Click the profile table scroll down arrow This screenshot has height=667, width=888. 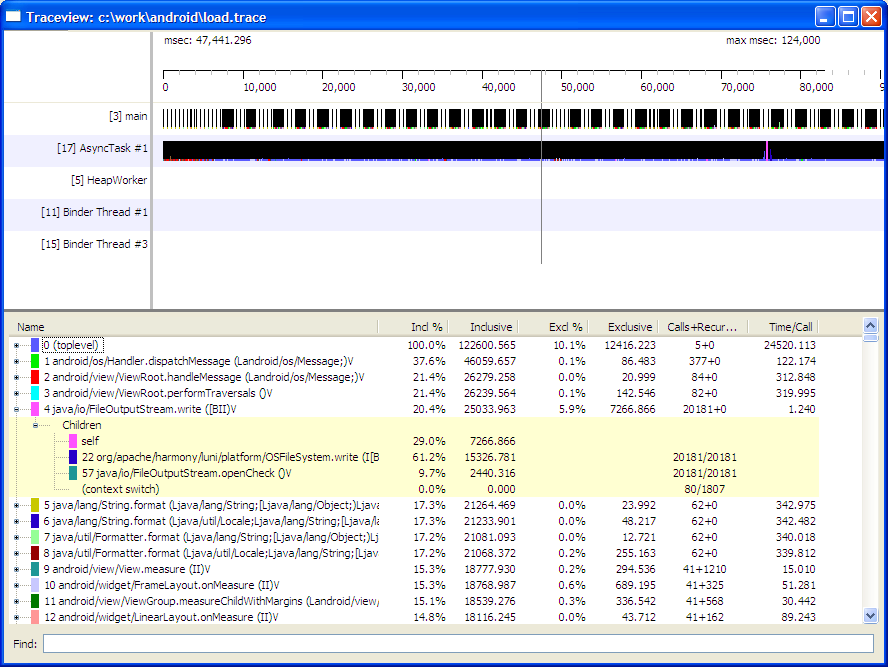coord(869,616)
